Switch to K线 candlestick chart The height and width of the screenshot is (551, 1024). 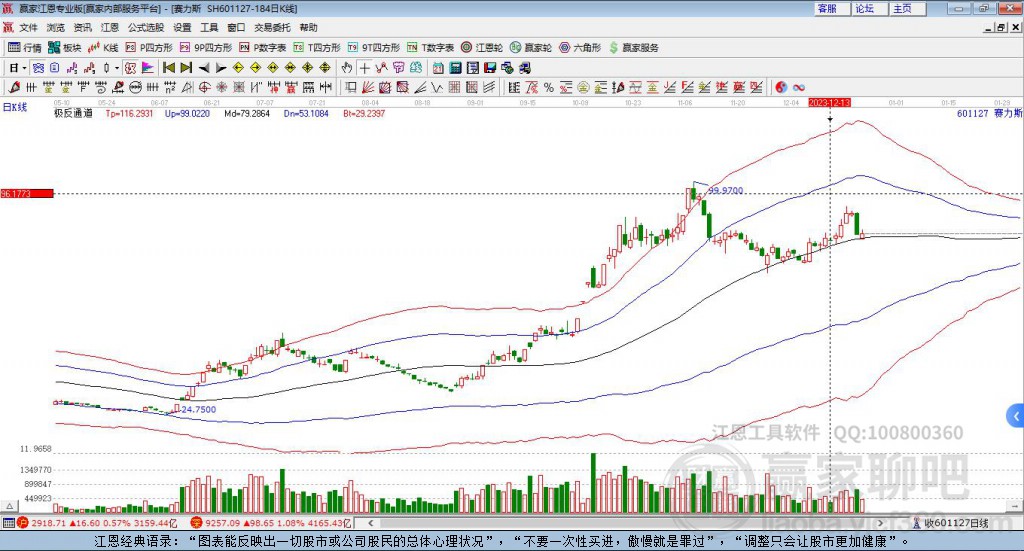click(103, 48)
